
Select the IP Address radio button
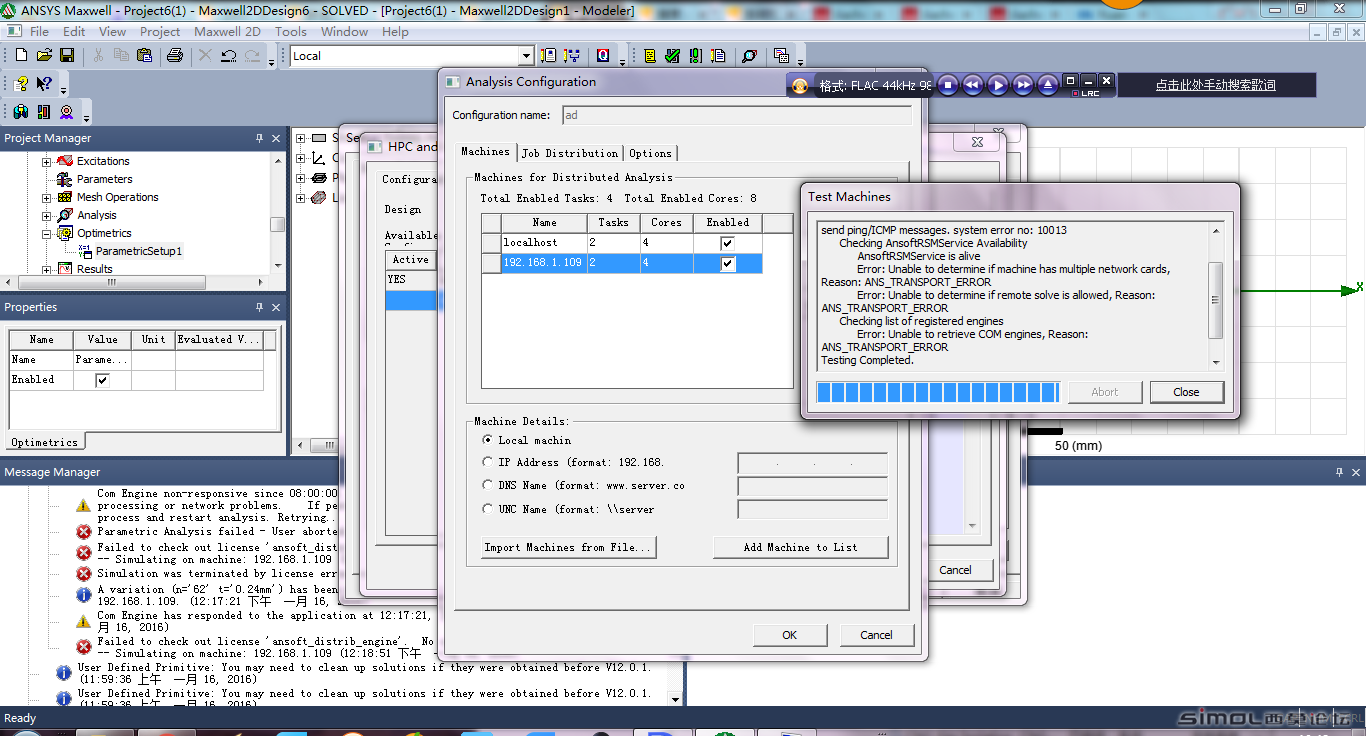click(x=488, y=462)
